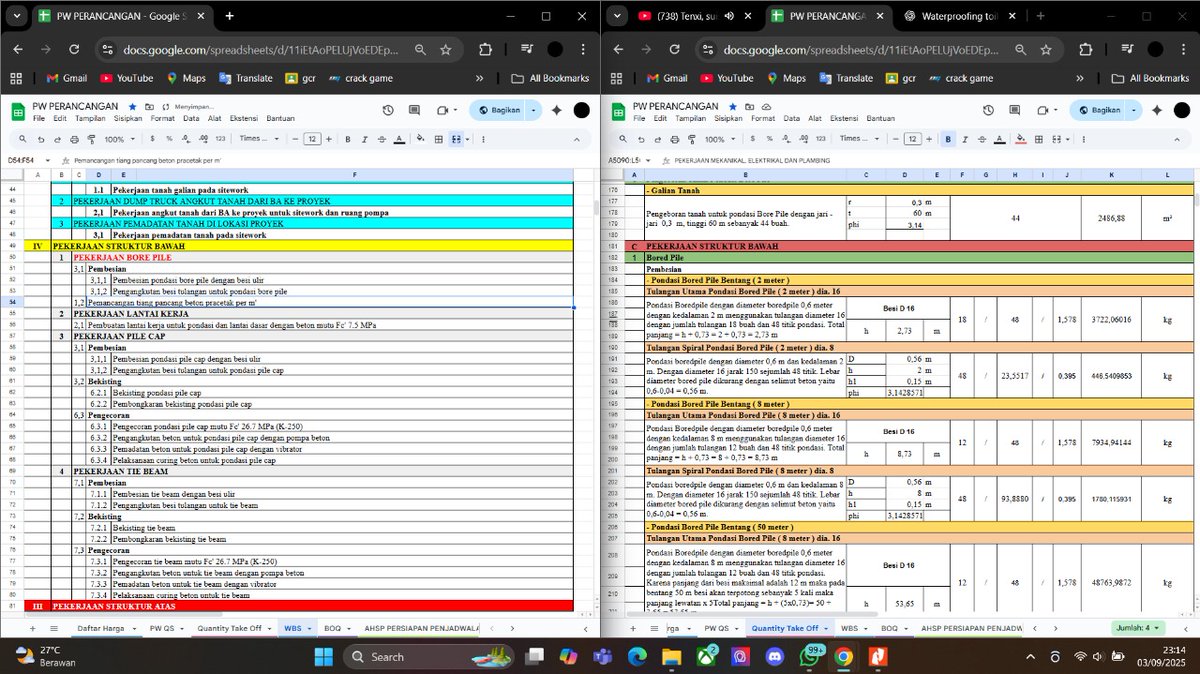The height and width of the screenshot is (674, 1200).
Task: Toggle italic in the right window toolbar
Action: coord(965,139)
